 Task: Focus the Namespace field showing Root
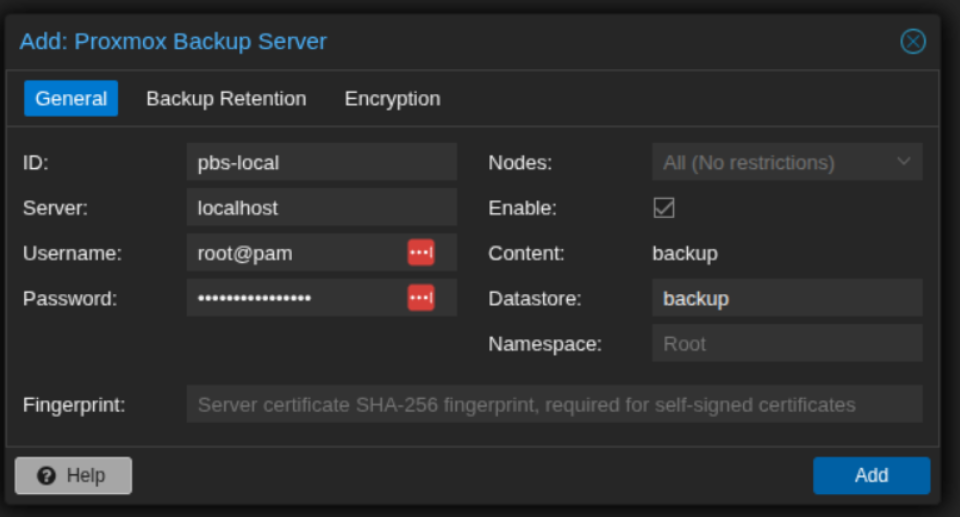point(787,344)
